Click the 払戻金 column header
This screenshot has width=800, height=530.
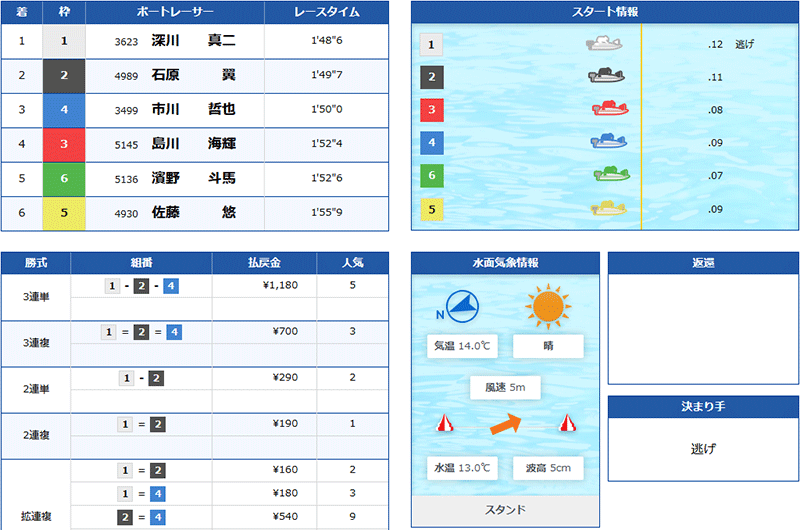[264, 263]
